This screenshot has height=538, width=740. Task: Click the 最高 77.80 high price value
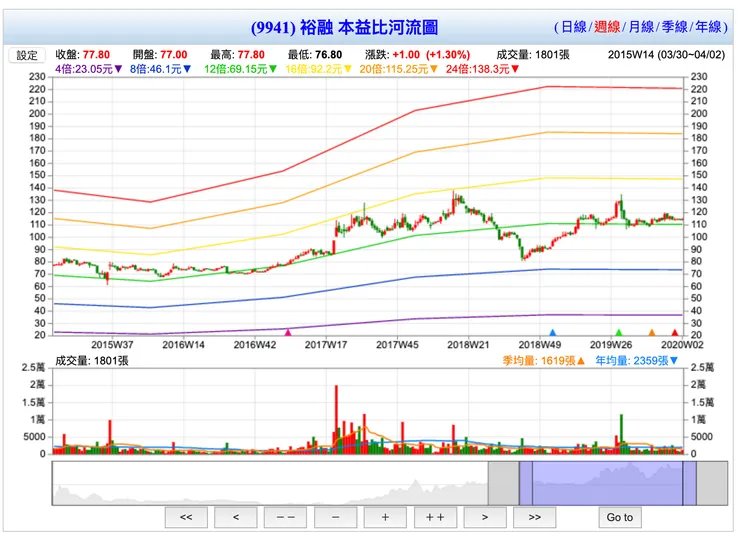coord(251,55)
